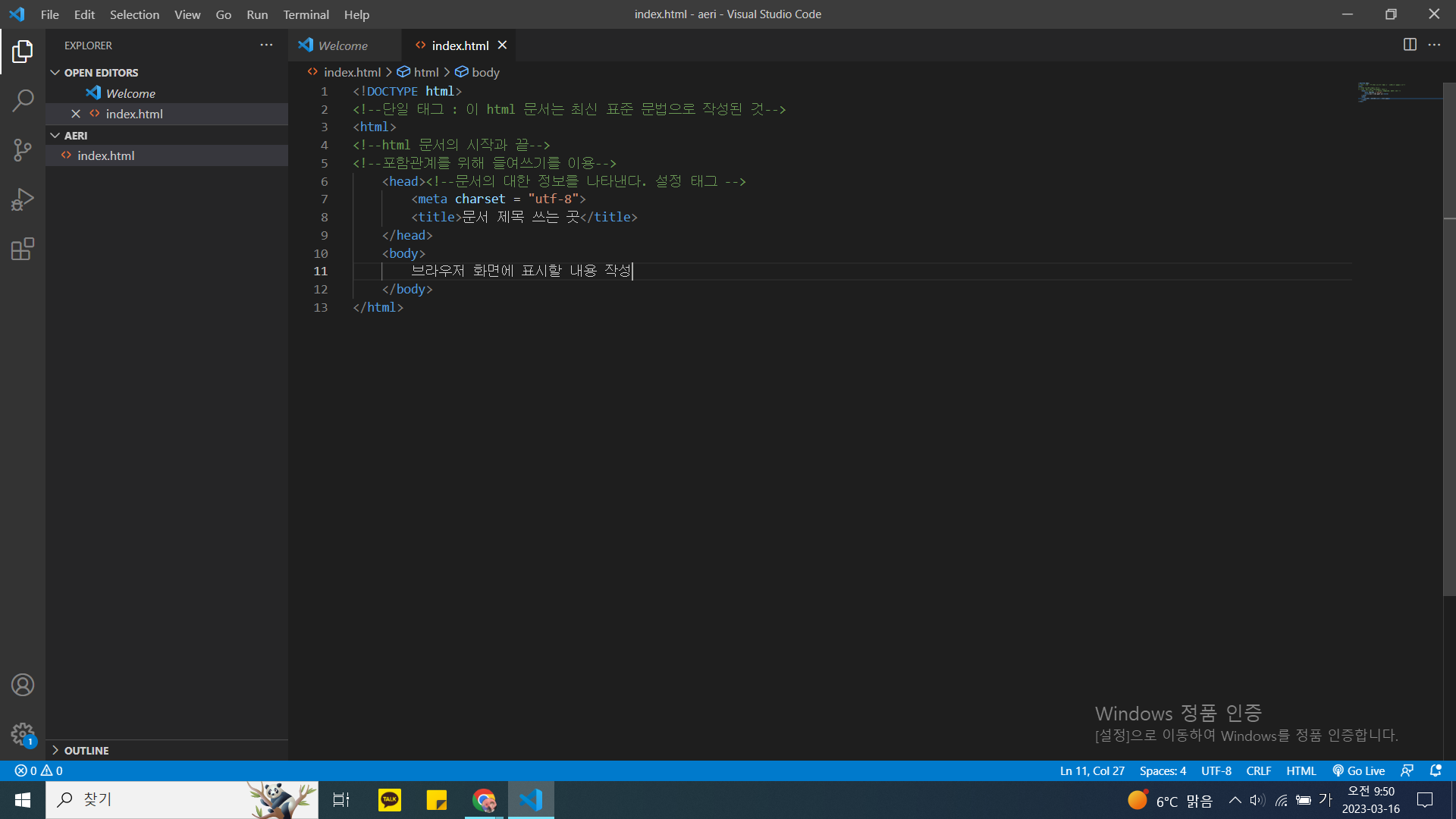Open Accounts menu icon
The image size is (1456, 819).
pos(23,685)
